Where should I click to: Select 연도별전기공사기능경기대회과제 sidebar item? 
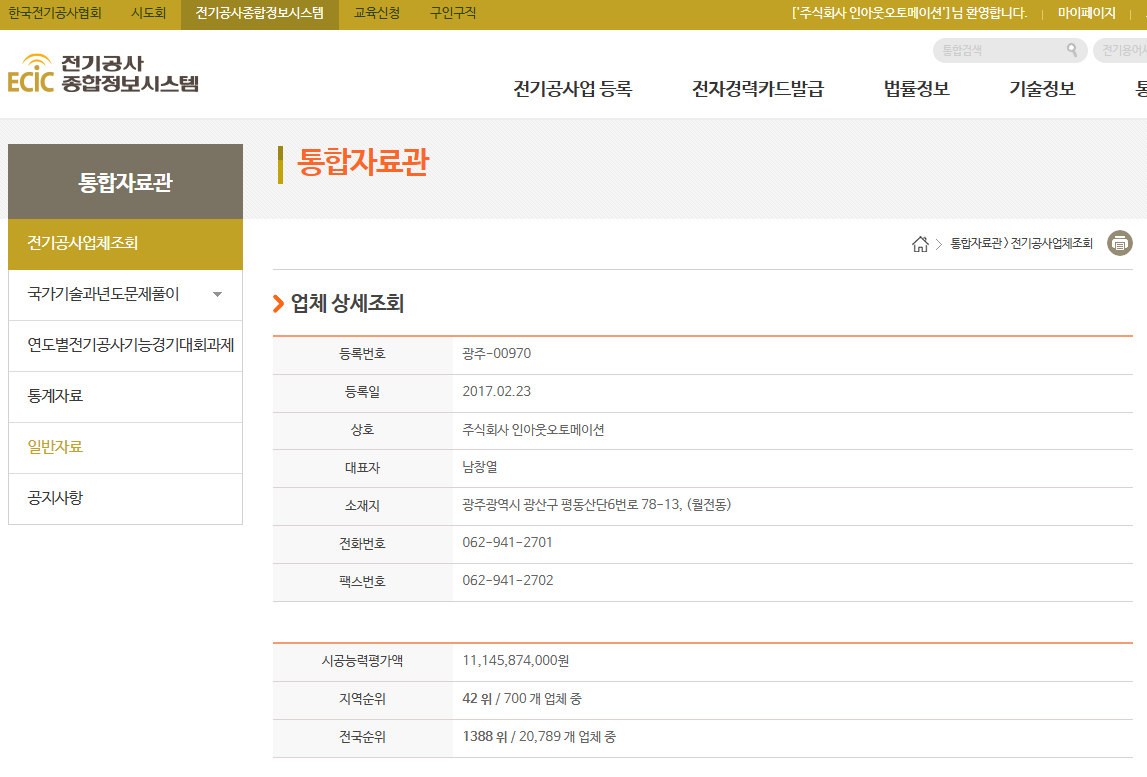point(125,345)
